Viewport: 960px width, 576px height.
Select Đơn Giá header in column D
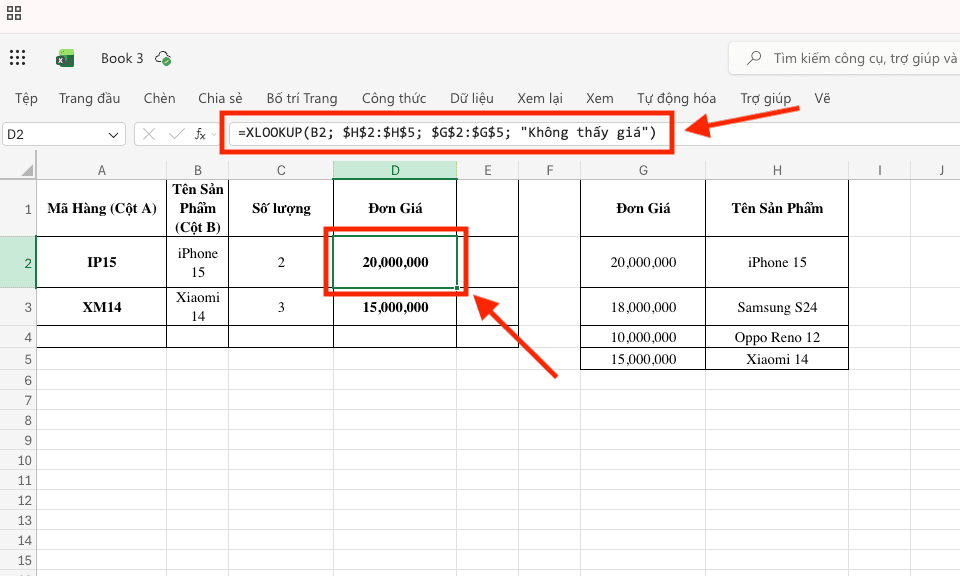[395, 208]
